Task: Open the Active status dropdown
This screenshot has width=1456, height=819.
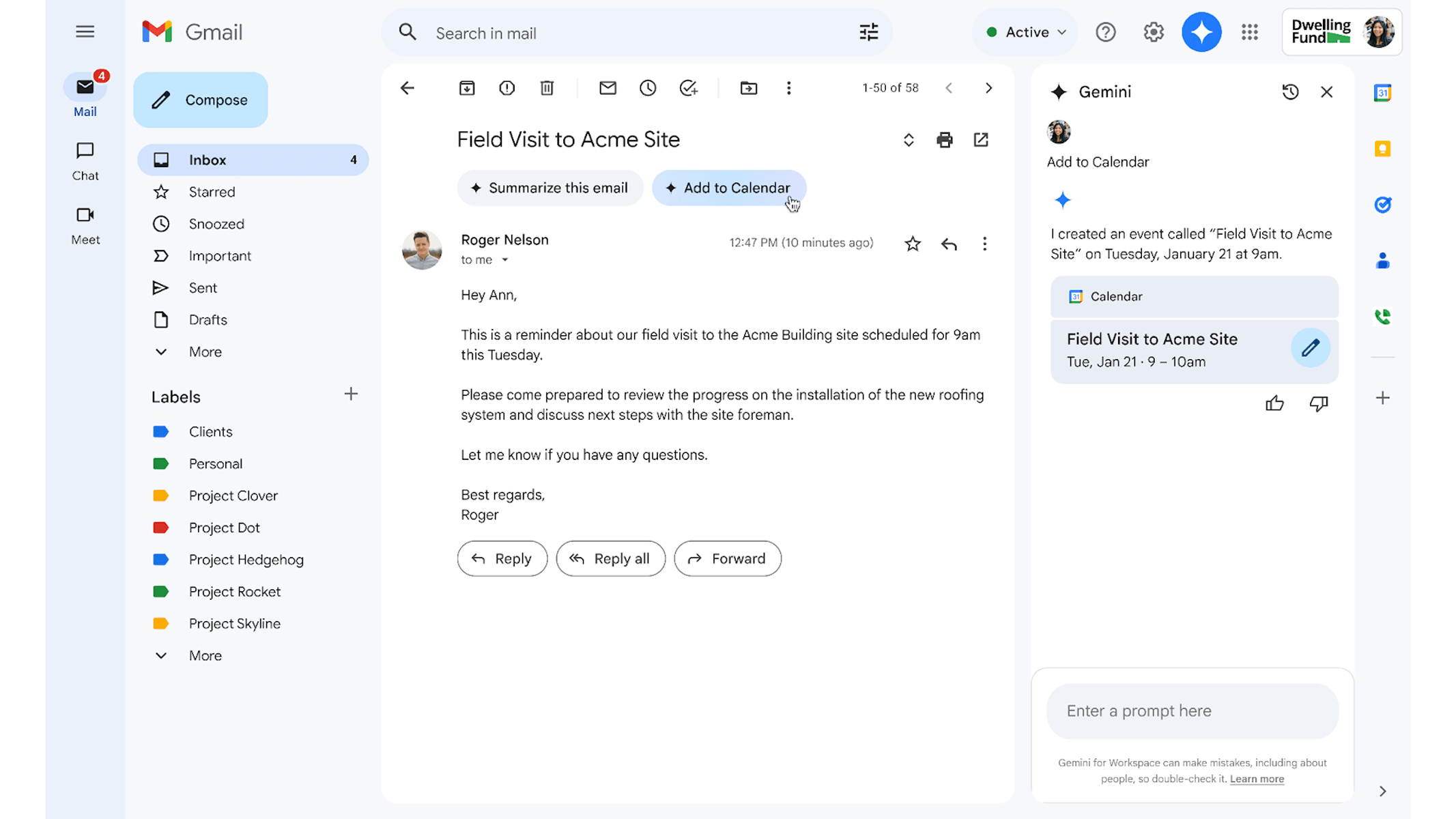Action: pos(1024,32)
